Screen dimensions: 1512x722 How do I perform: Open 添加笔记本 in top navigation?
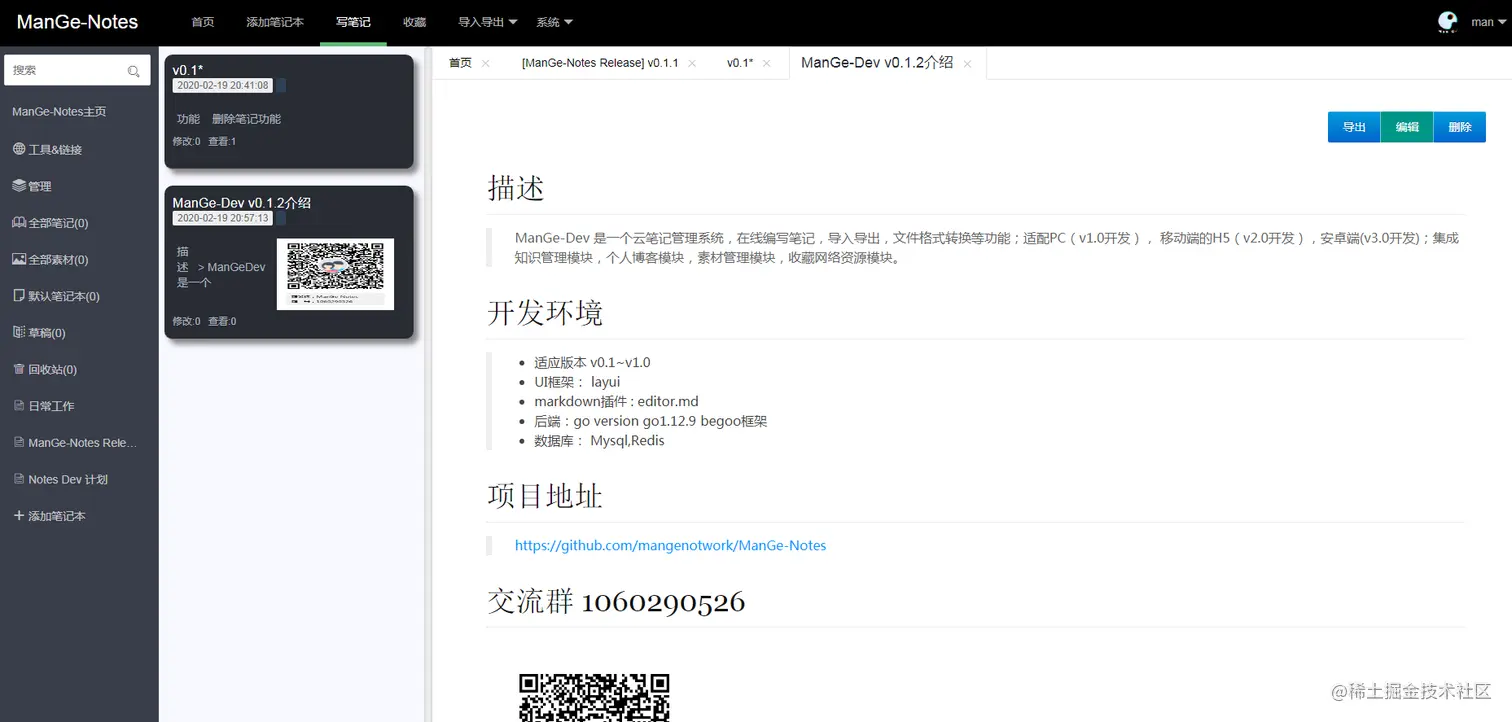coord(274,22)
